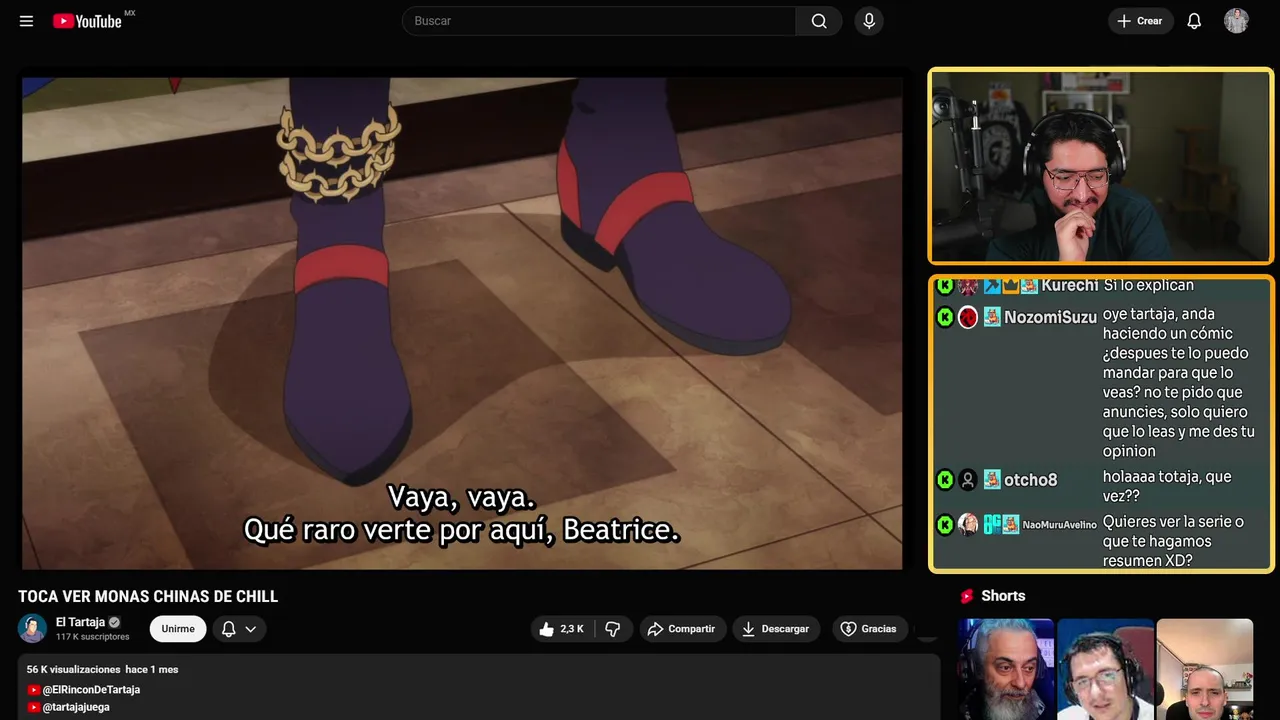Click the Shorts section icon
Viewport: 1280px width, 720px height.
967,596
